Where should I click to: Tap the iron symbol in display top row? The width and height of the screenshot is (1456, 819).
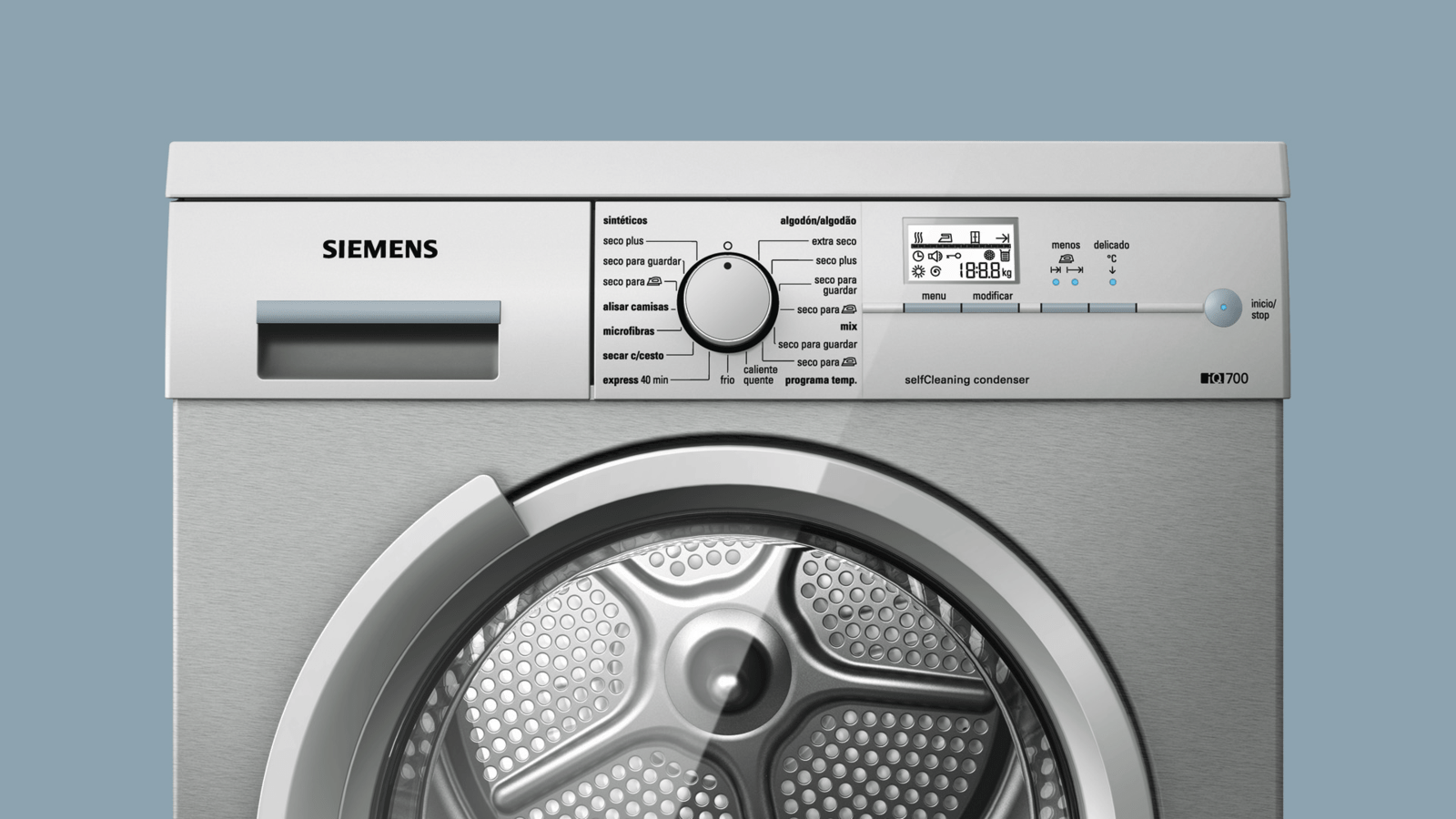coord(946,238)
